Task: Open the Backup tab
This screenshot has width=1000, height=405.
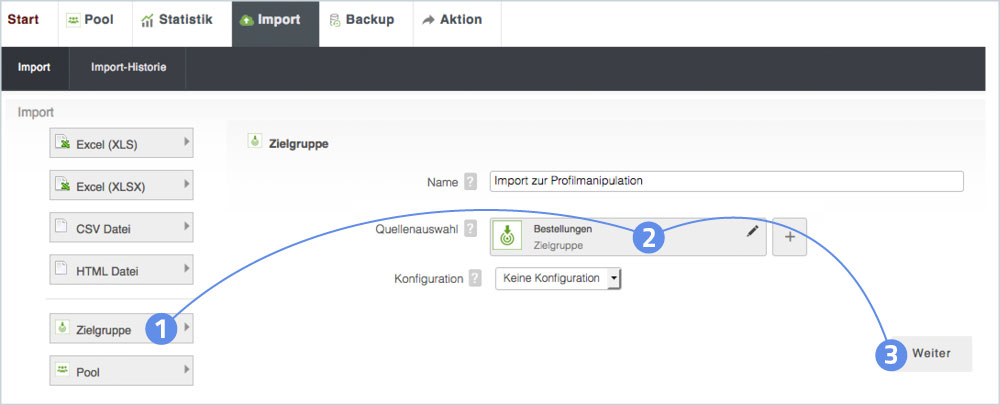Action: (360, 20)
